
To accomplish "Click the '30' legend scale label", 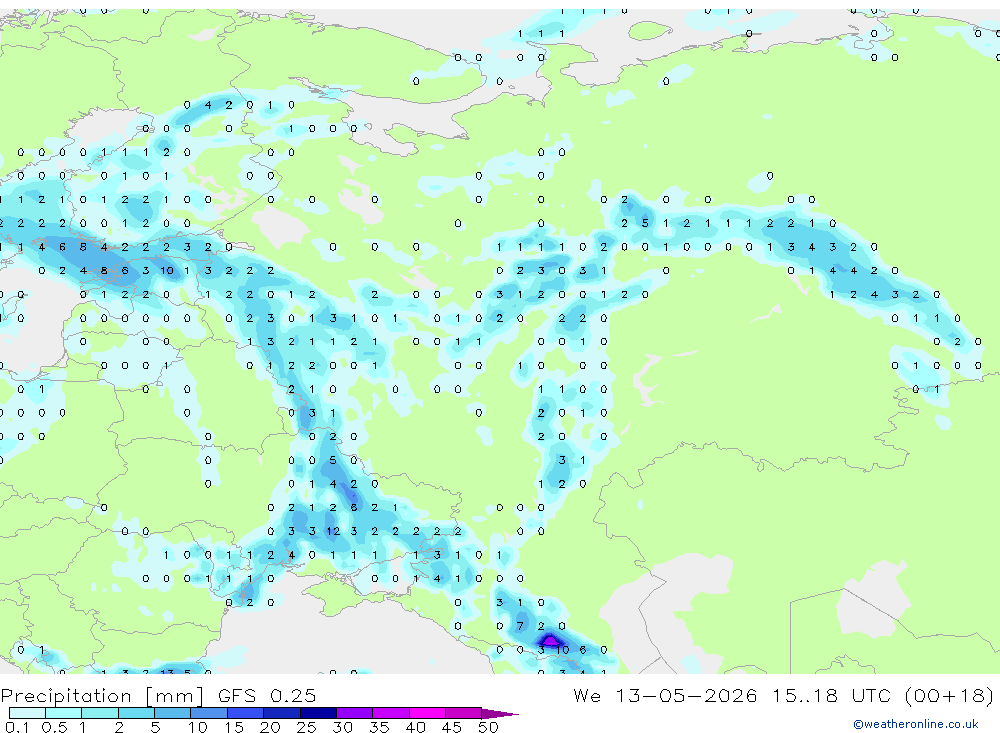I will [x=342, y=727].
